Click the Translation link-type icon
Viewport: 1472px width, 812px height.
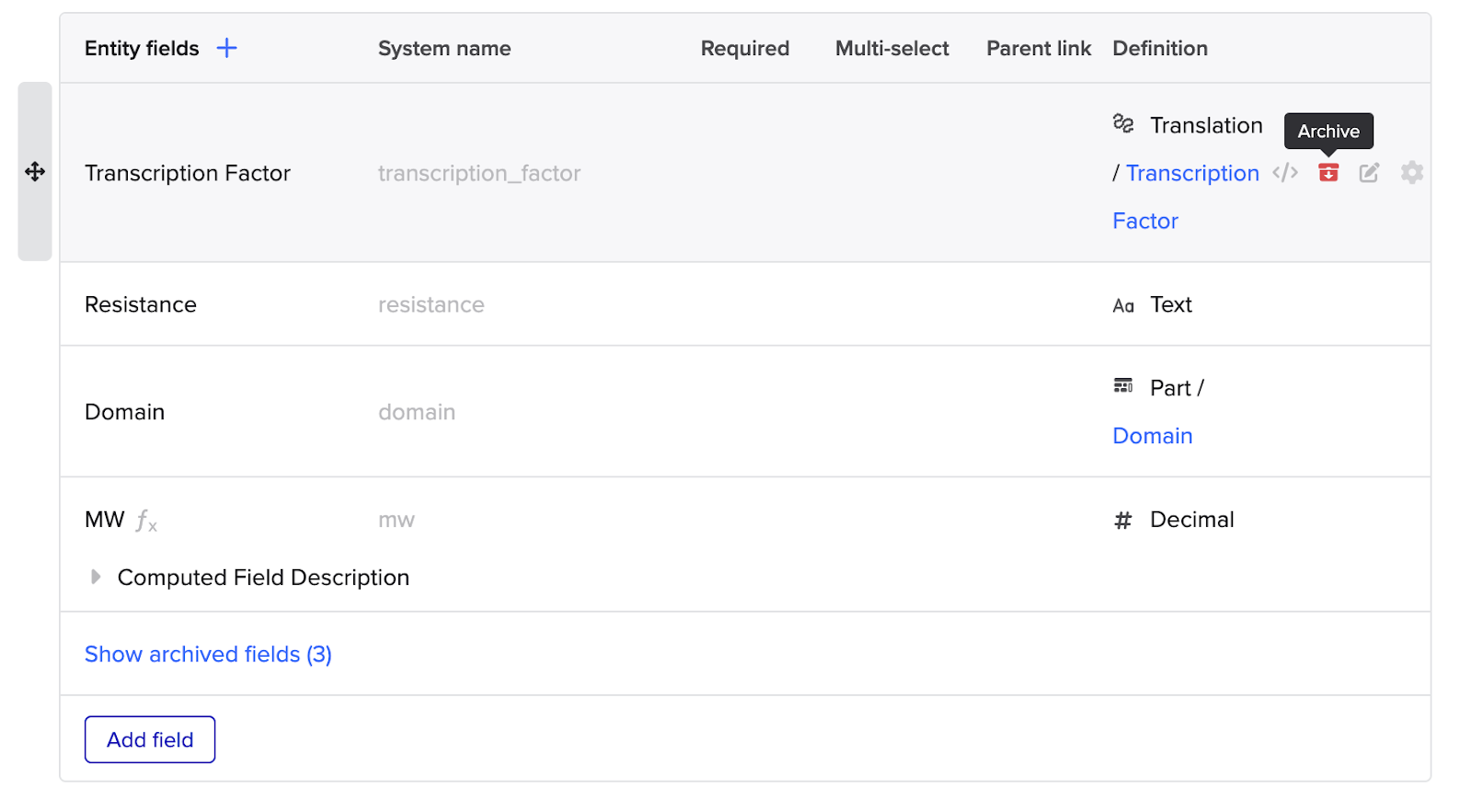(1122, 124)
